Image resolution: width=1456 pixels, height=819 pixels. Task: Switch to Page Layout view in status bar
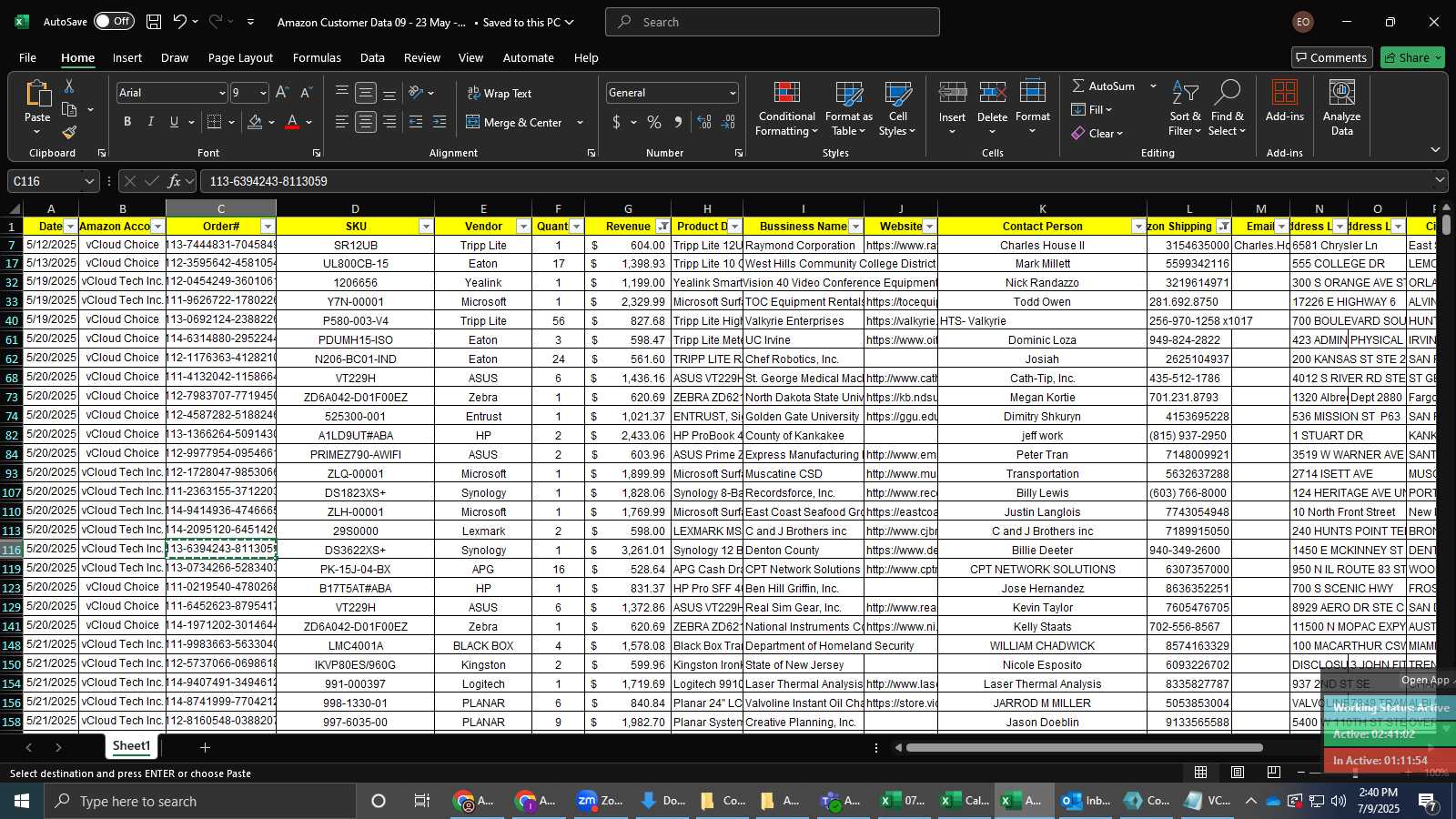tap(1238, 773)
